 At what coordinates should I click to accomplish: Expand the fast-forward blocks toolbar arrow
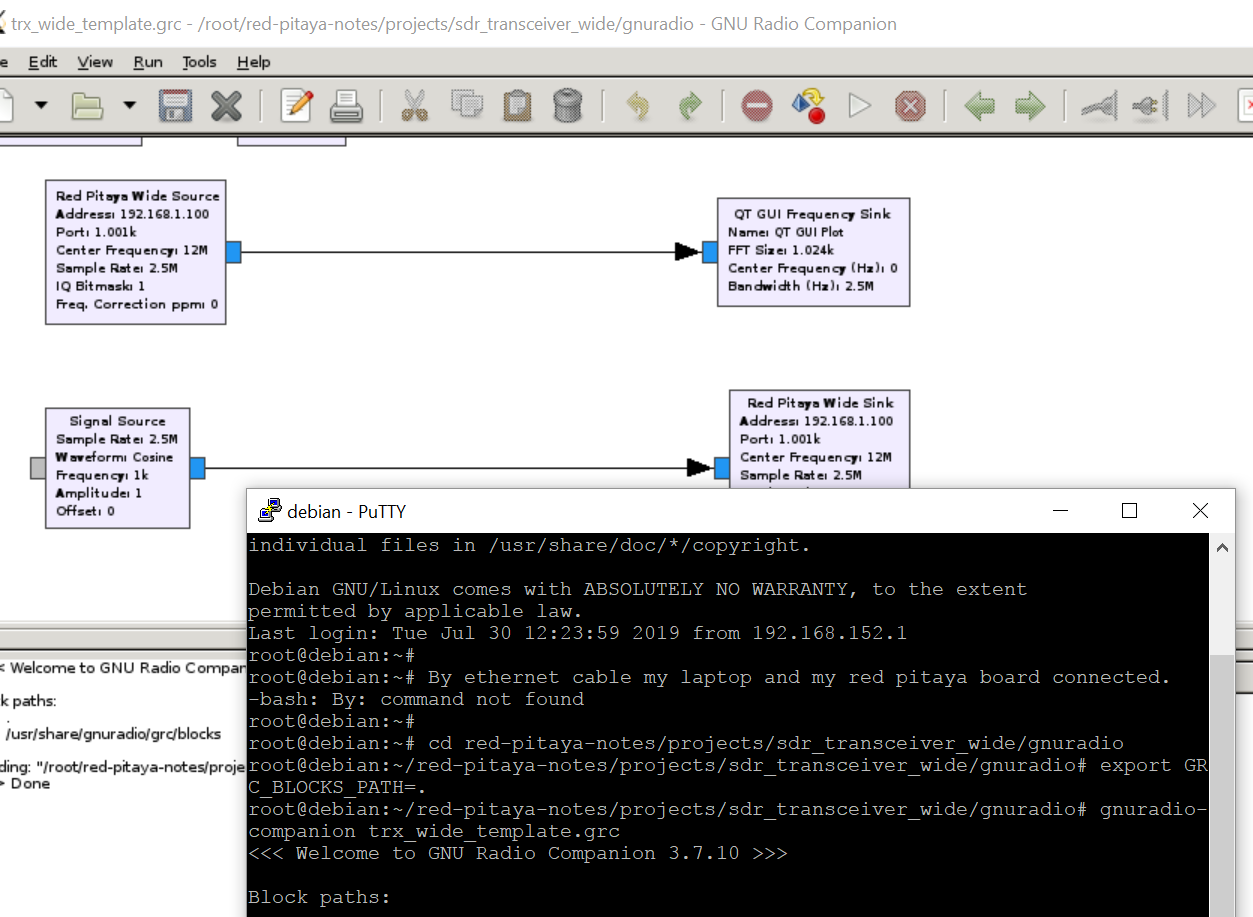(x=1200, y=105)
